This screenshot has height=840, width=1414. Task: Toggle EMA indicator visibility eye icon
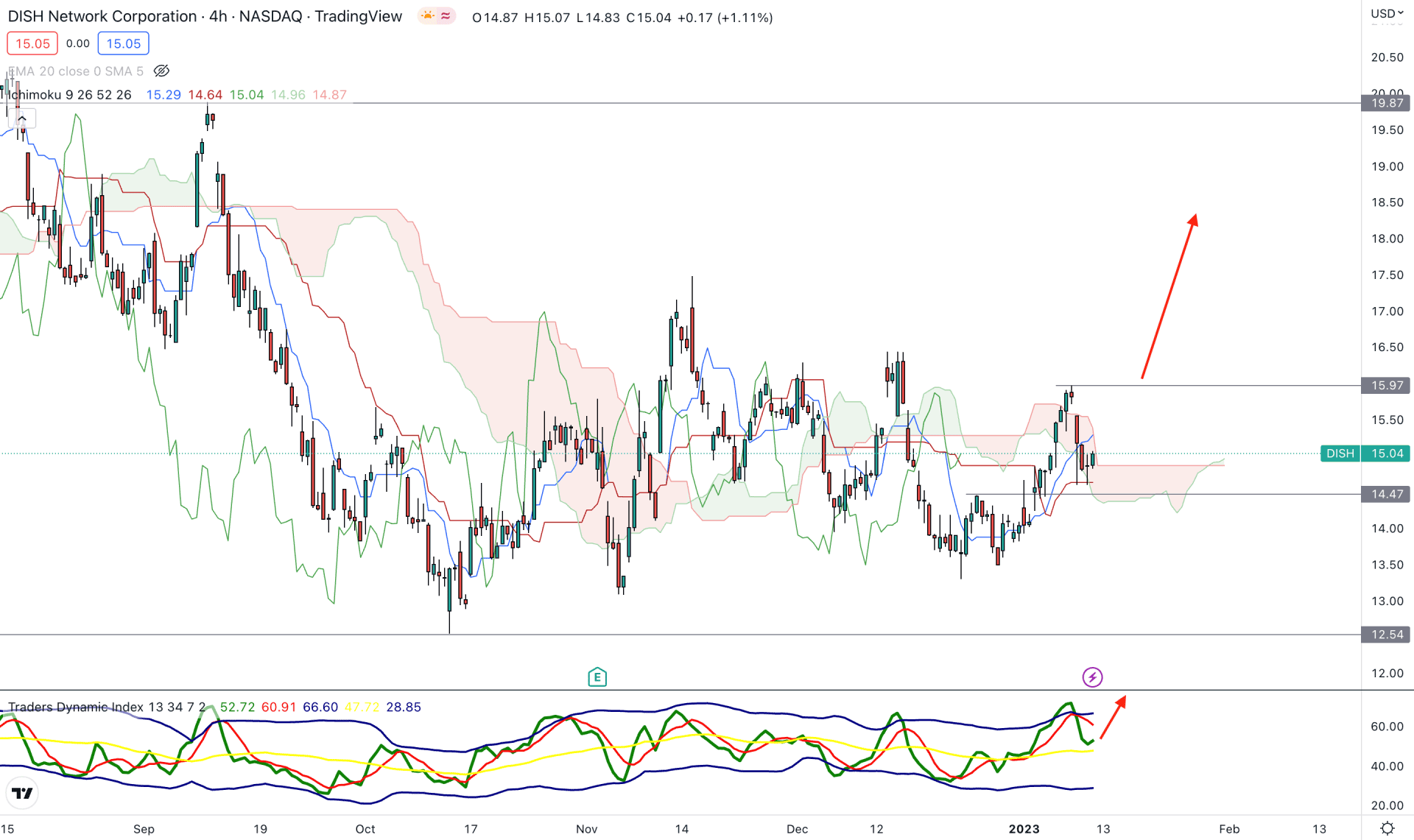pyautogui.click(x=161, y=71)
